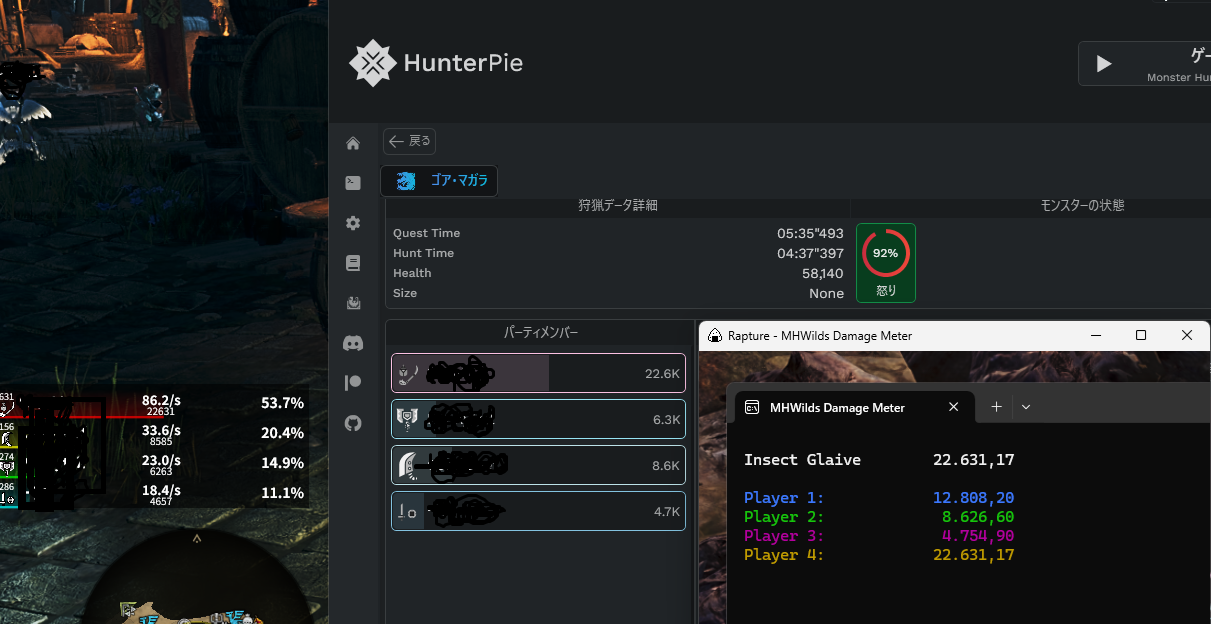Click the magenta damage value 4.754,90
The width and height of the screenshot is (1211, 624).
pyautogui.click(x=979, y=536)
